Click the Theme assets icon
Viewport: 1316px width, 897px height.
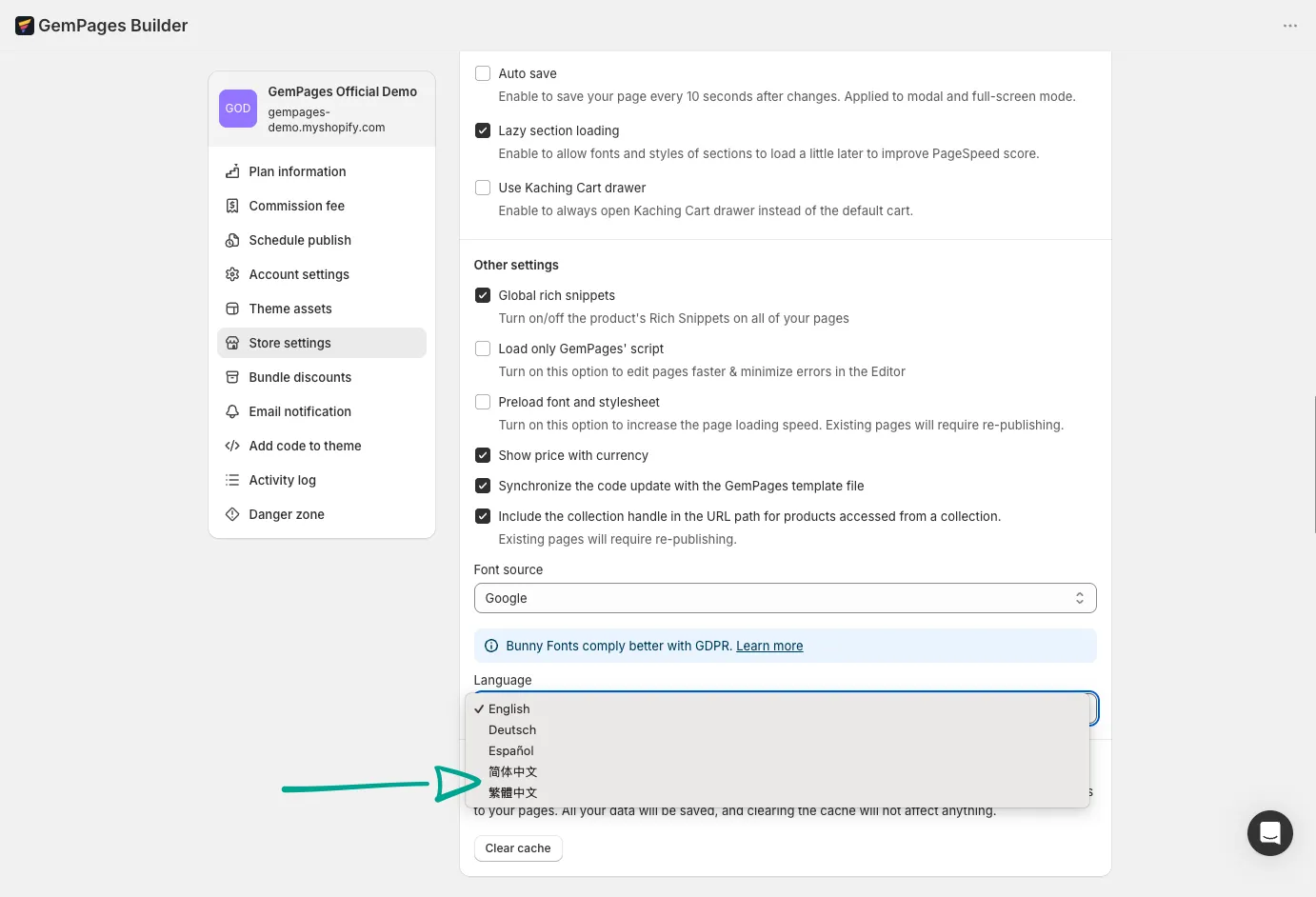(x=232, y=309)
